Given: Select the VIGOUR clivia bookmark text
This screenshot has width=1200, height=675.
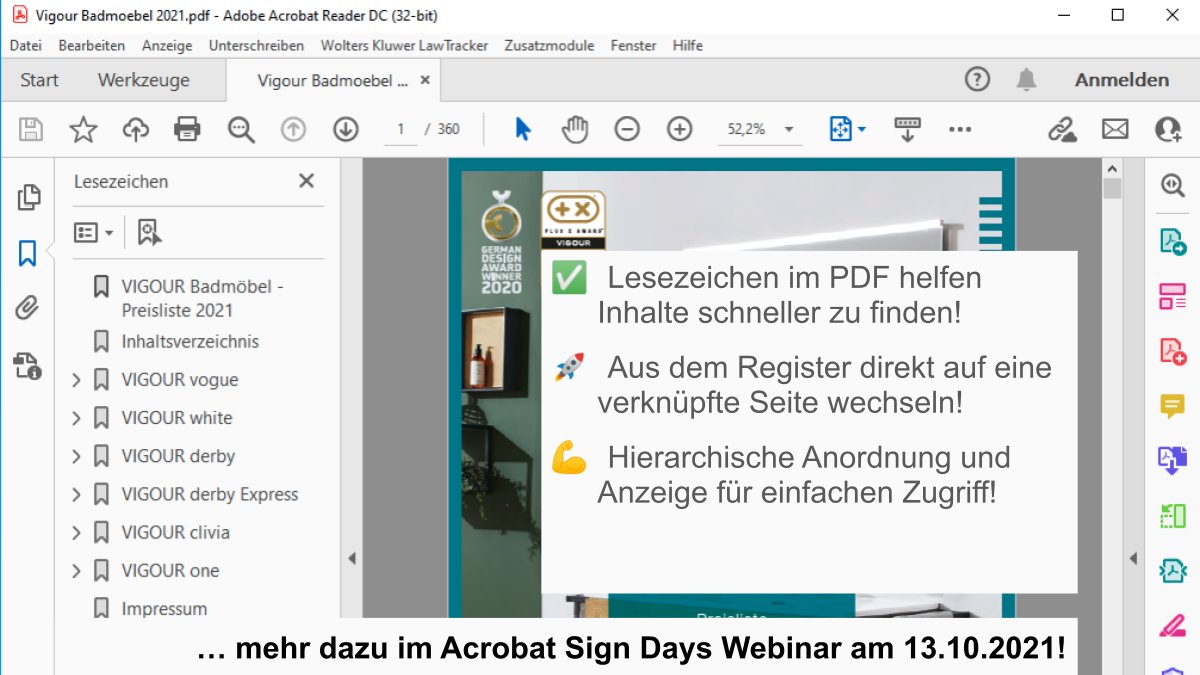Looking at the screenshot, I should (175, 532).
